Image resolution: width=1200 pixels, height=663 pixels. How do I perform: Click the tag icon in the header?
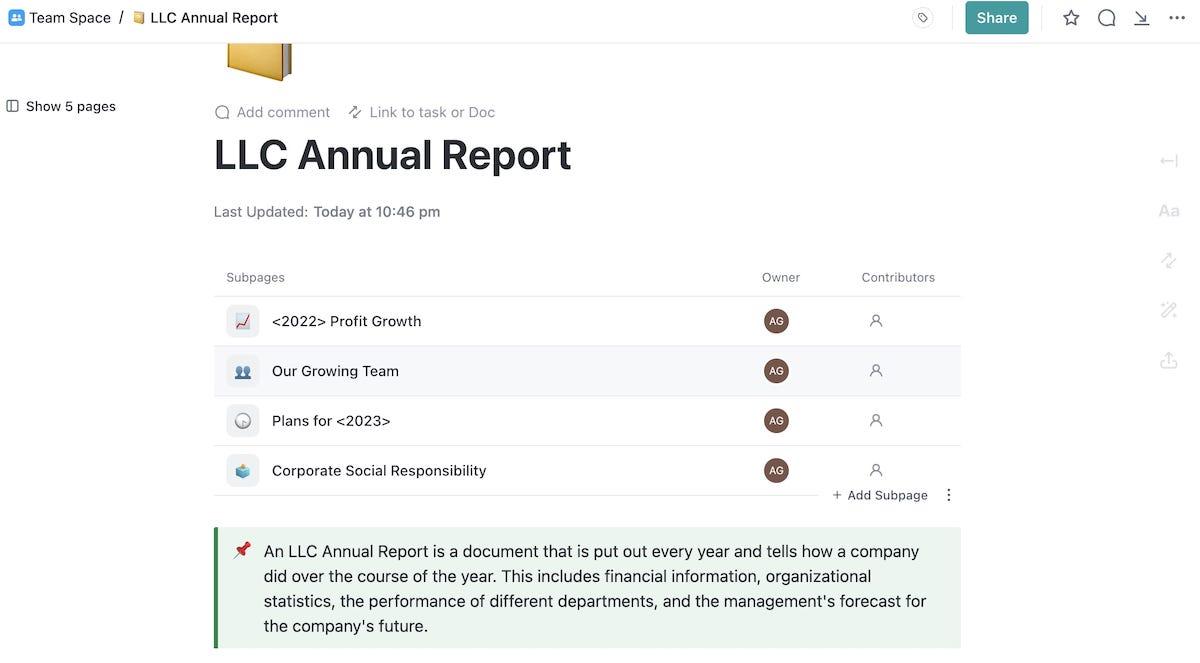pyautogui.click(x=922, y=18)
